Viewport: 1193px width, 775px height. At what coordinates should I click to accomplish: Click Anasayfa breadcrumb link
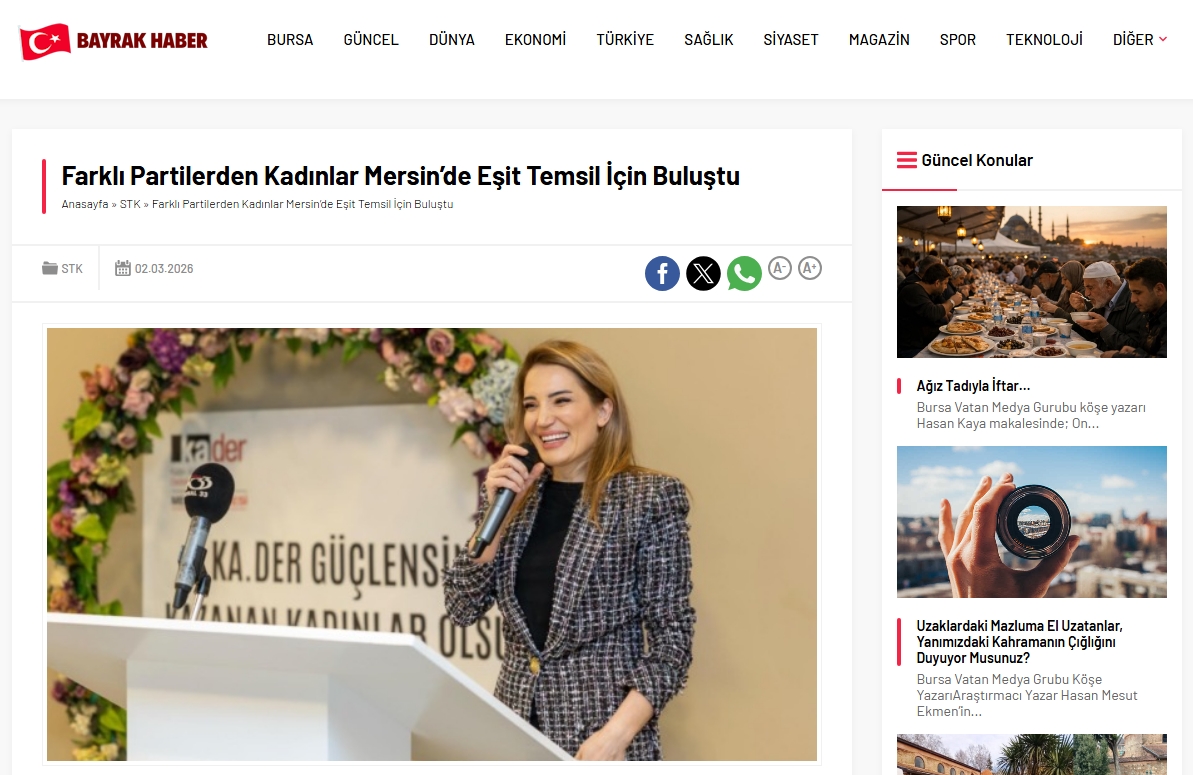[85, 204]
